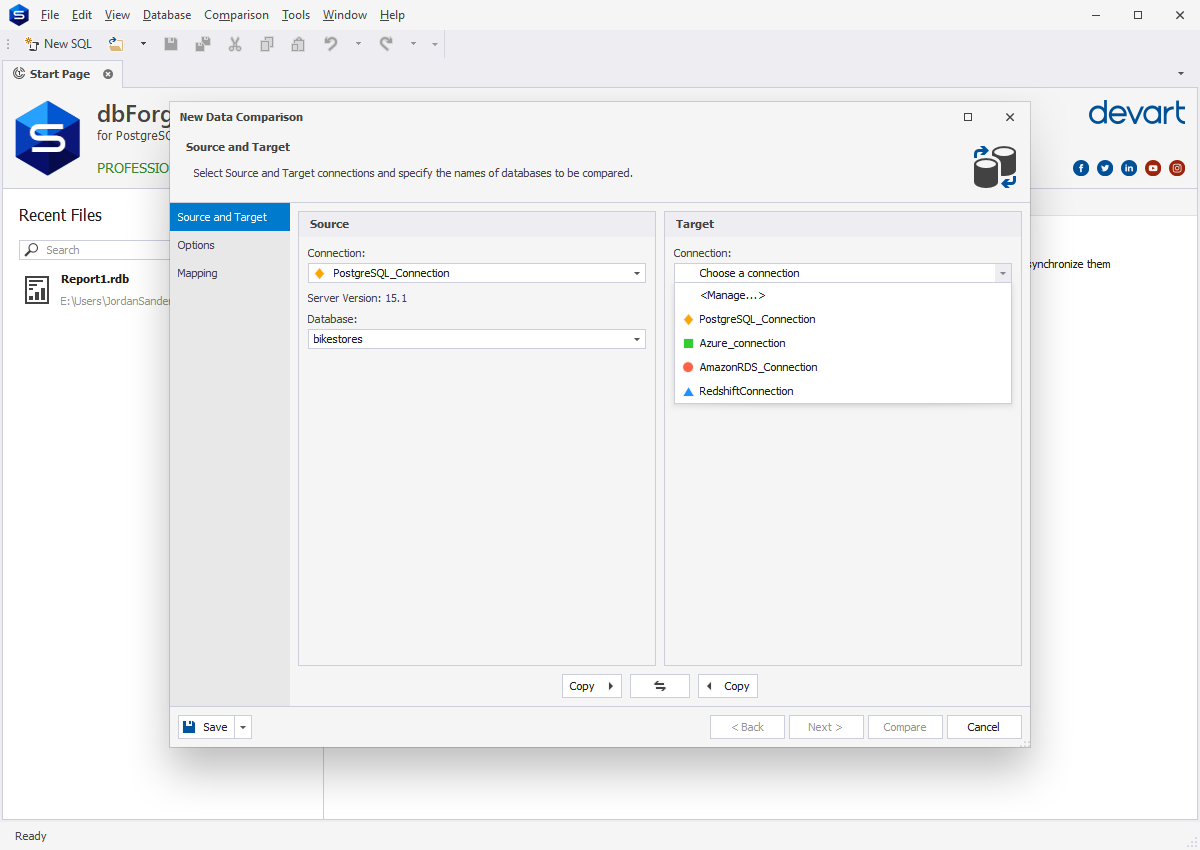The image size is (1200, 850).
Task: Switch to the Start Page tab
Action: coord(60,74)
